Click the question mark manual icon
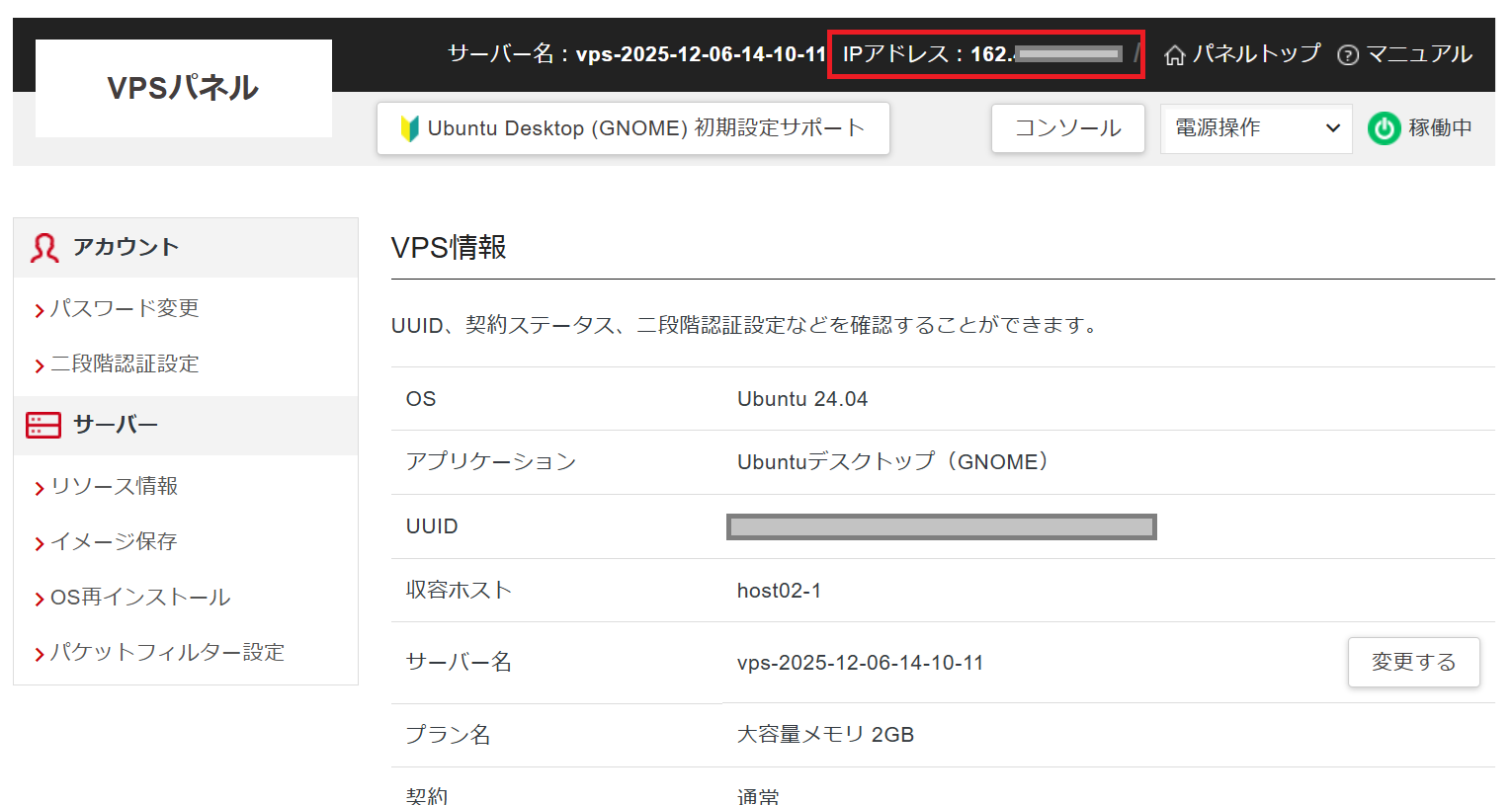1512x805 pixels. (x=1347, y=55)
